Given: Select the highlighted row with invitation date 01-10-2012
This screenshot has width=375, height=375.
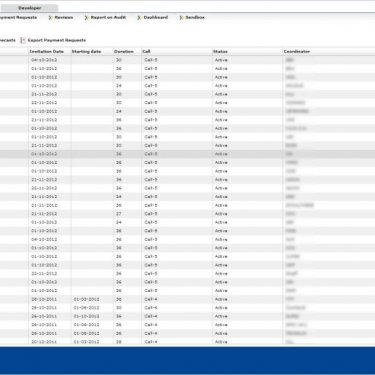Looking at the screenshot, I should click(x=187, y=154).
